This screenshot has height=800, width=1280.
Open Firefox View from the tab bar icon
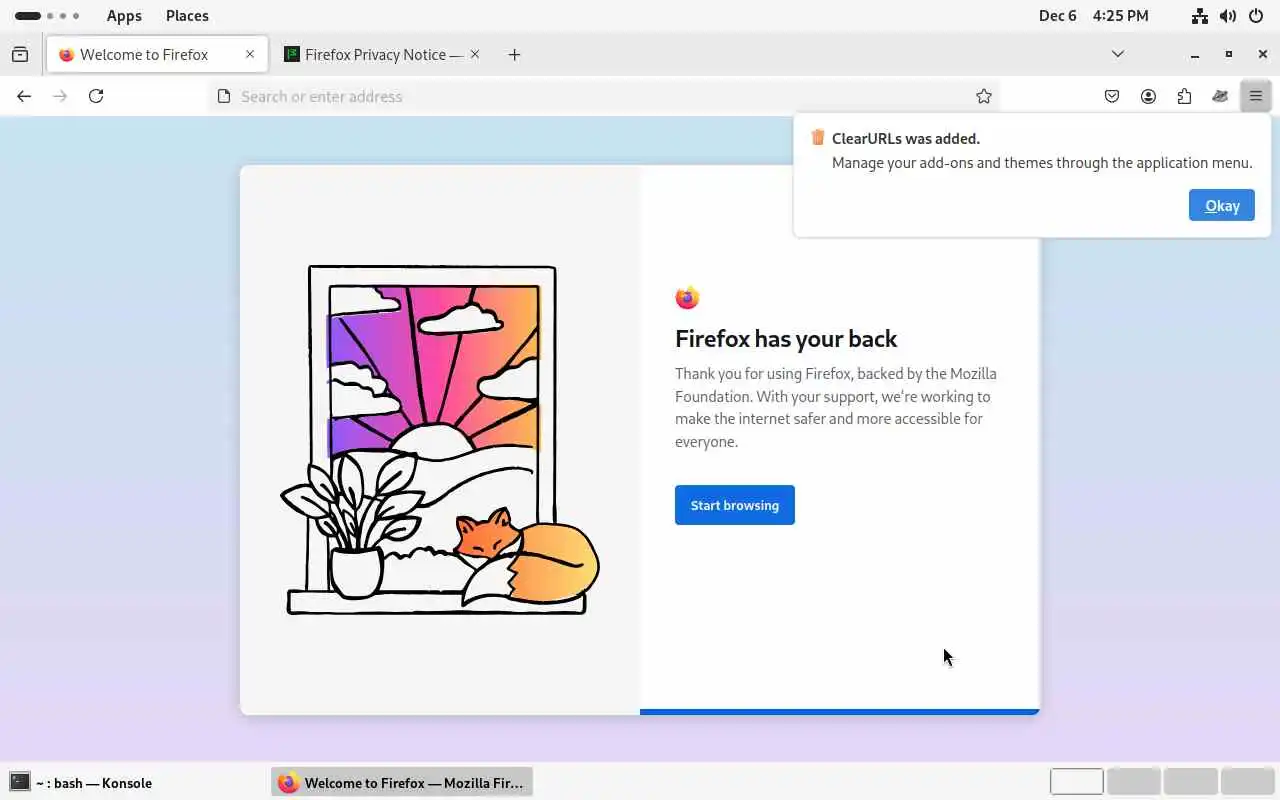pos(20,54)
